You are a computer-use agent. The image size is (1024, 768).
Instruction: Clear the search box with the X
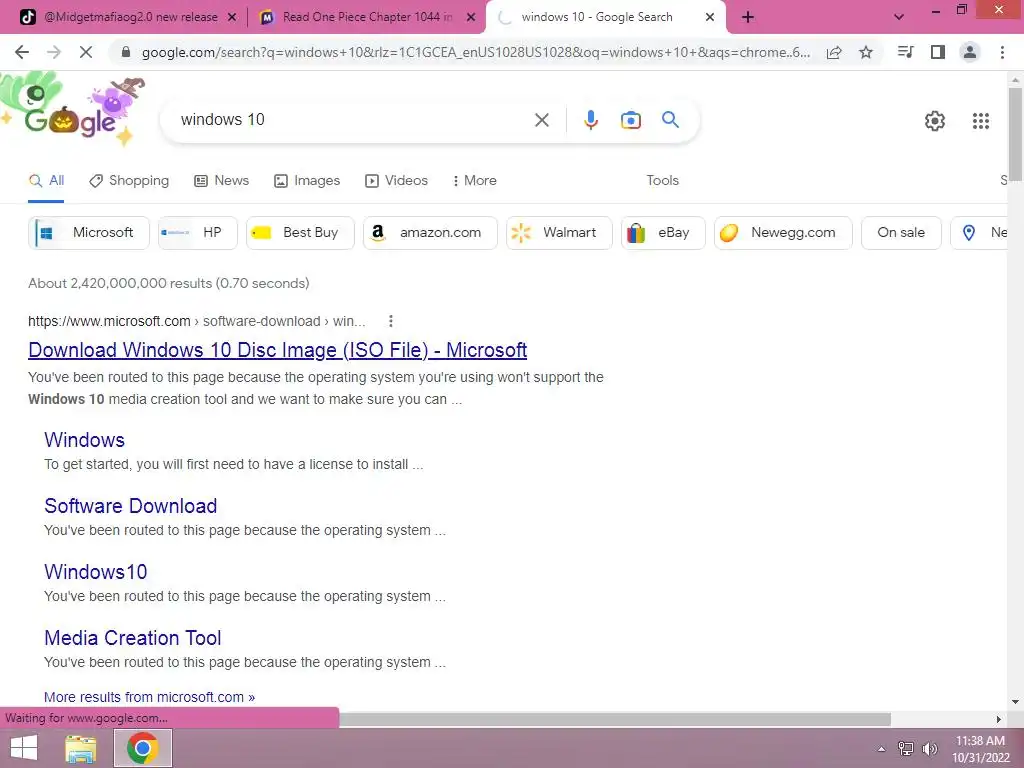(x=541, y=120)
